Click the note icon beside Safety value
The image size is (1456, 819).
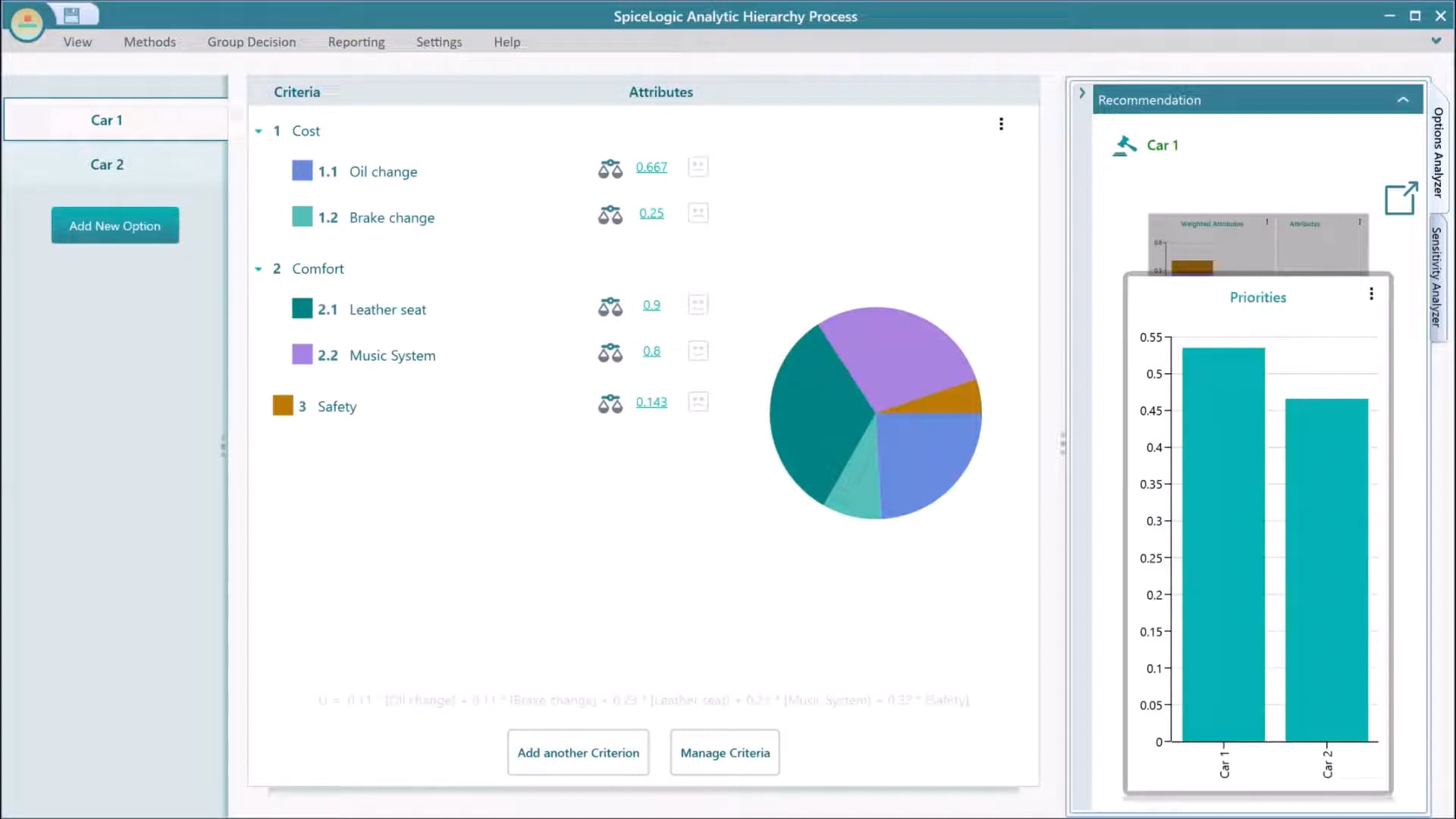point(698,402)
